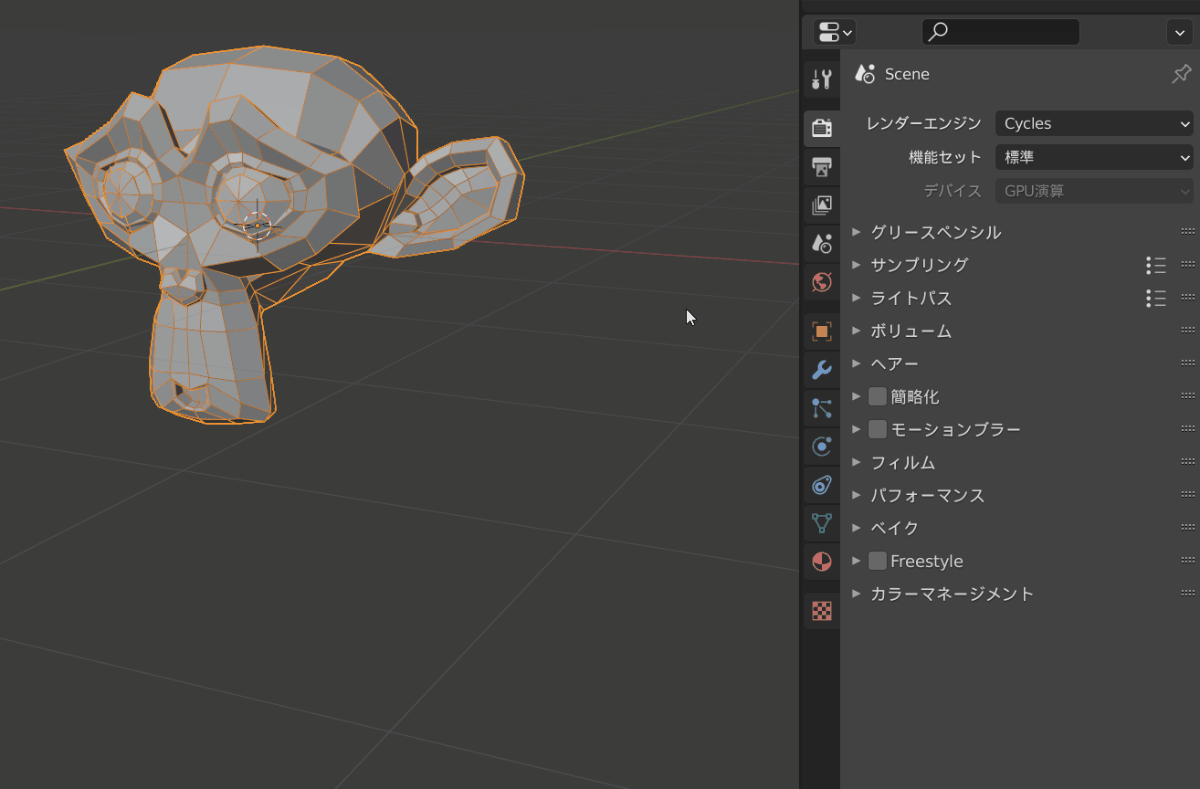Image resolution: width=1200 pixels, height=789 pixels.
Task: Expand the モーションブラー panel arrow
Action: click(x=856, y=430)
